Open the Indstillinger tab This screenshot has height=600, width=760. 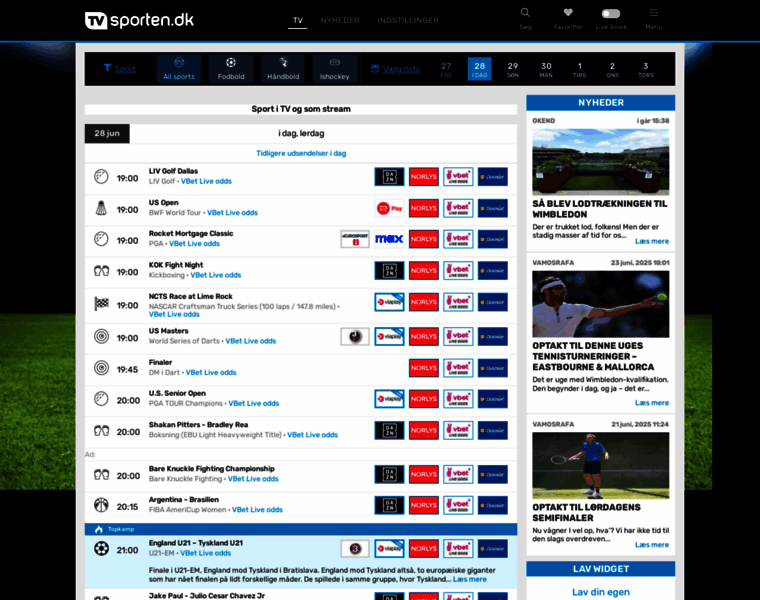point(408,20)
